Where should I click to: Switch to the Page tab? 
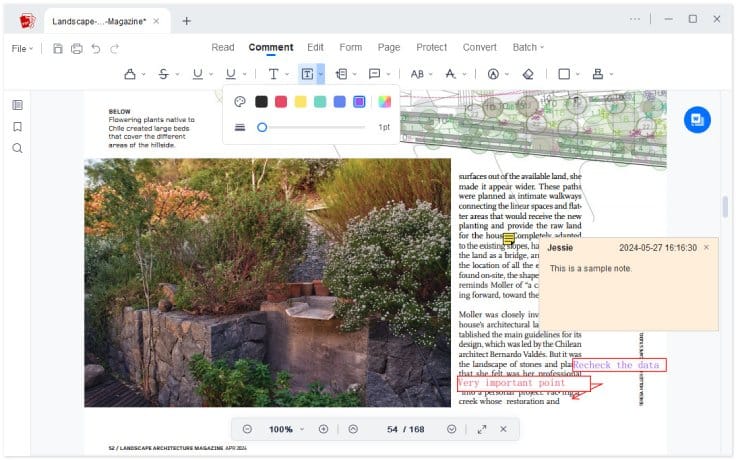pyautogui.click(x=389, y=47)
